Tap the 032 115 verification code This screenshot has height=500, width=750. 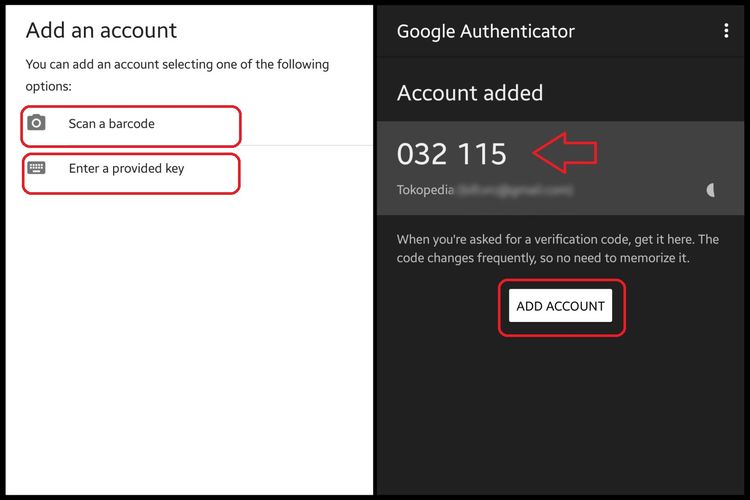click(451, 154)
